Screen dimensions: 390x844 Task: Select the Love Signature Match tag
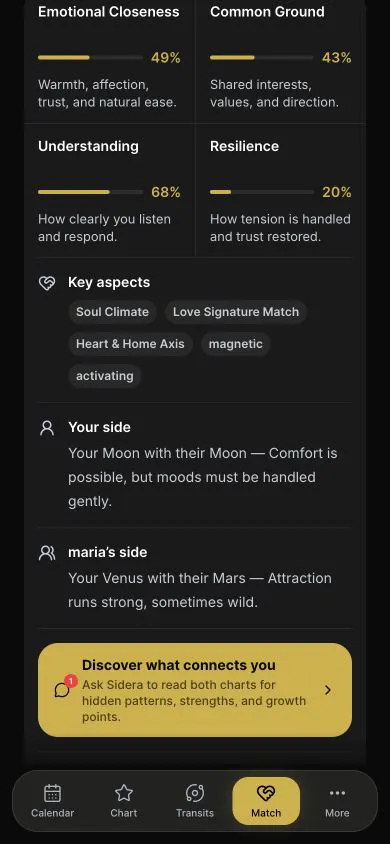click(x=236, y=312)
